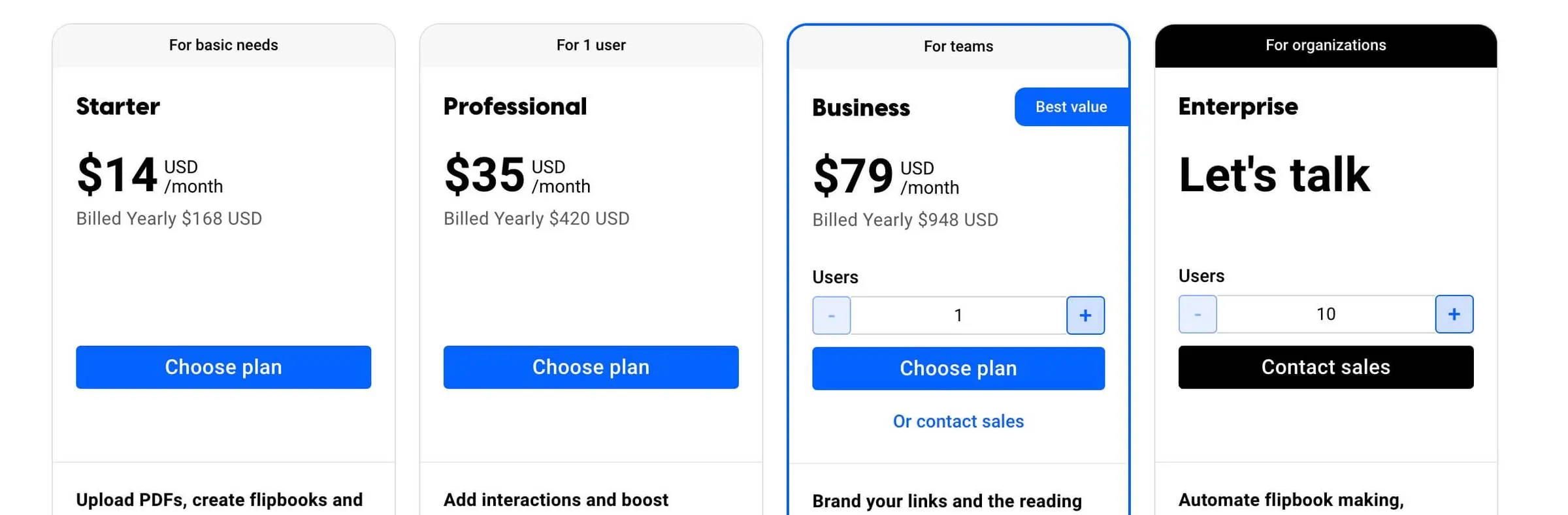
Task: Select the Business plan heading
Action: pyautogui.click(x=860, y=108)
